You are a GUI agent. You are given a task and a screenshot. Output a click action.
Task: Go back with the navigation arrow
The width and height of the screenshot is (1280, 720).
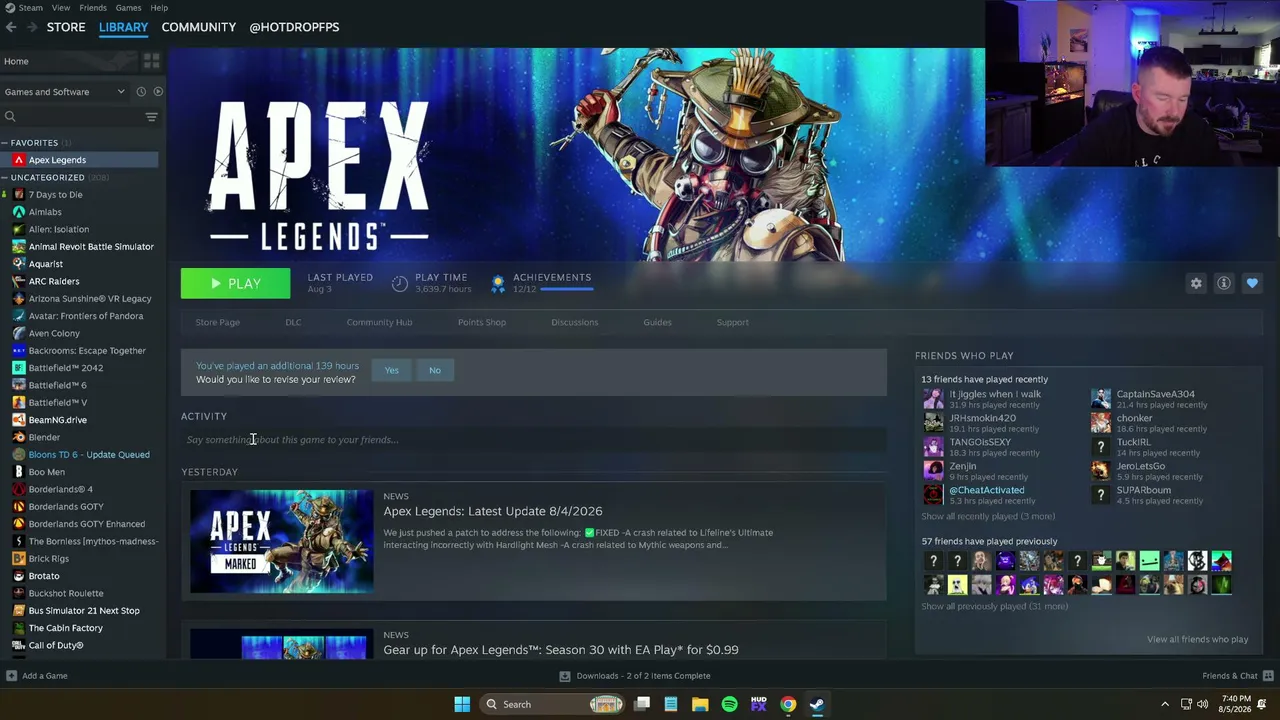point(11,27)
